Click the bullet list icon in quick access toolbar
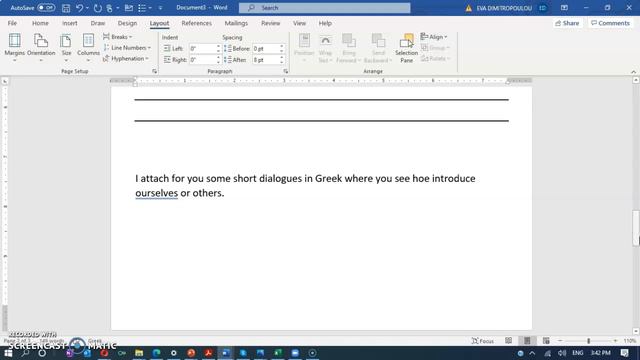This screenshot has height=360, width=640. coord(142,8)
